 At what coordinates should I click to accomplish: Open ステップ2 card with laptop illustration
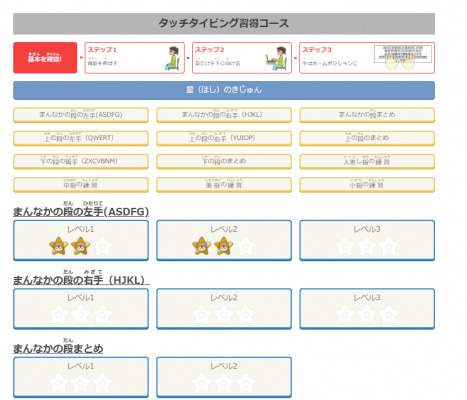point(242,58)
